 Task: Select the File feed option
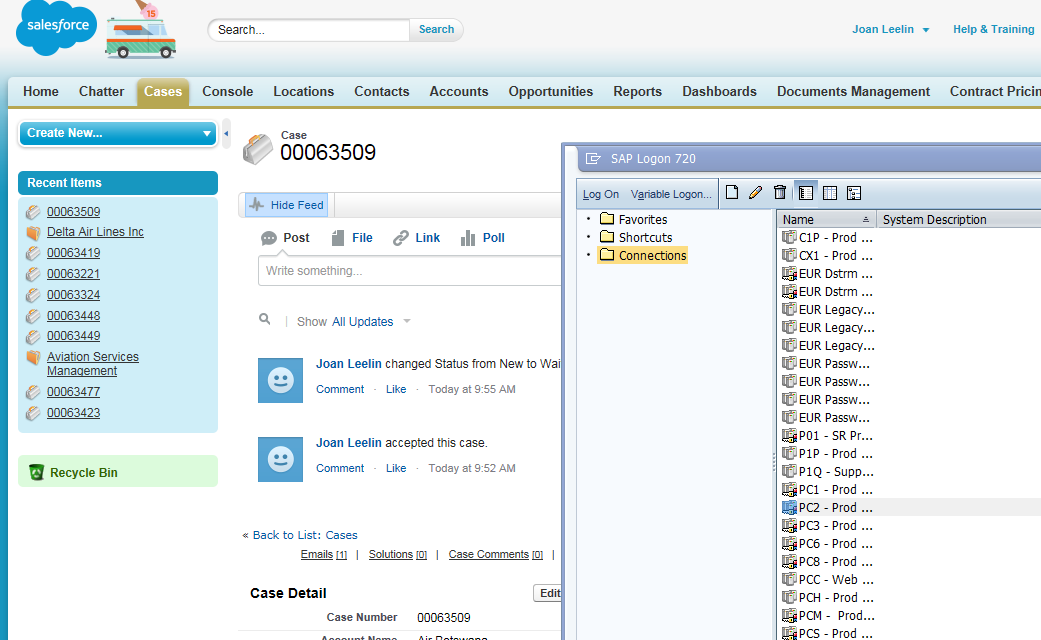353,238
